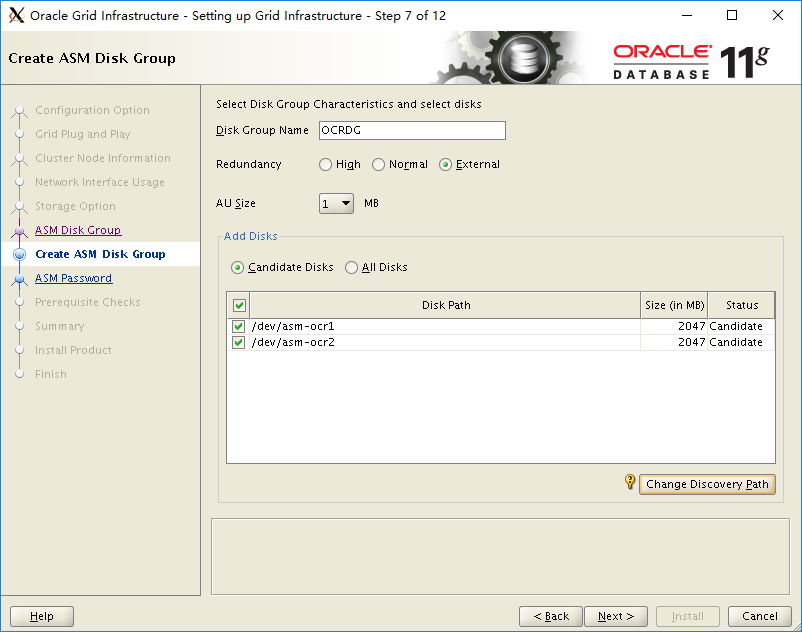Minimize the installer window
802x632 pixels.
[x=687, y=15]
